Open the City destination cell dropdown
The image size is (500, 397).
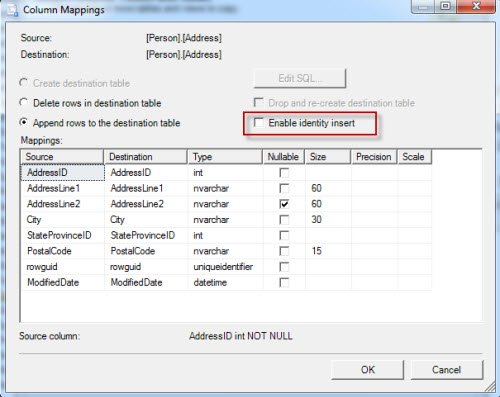[146, 220]
